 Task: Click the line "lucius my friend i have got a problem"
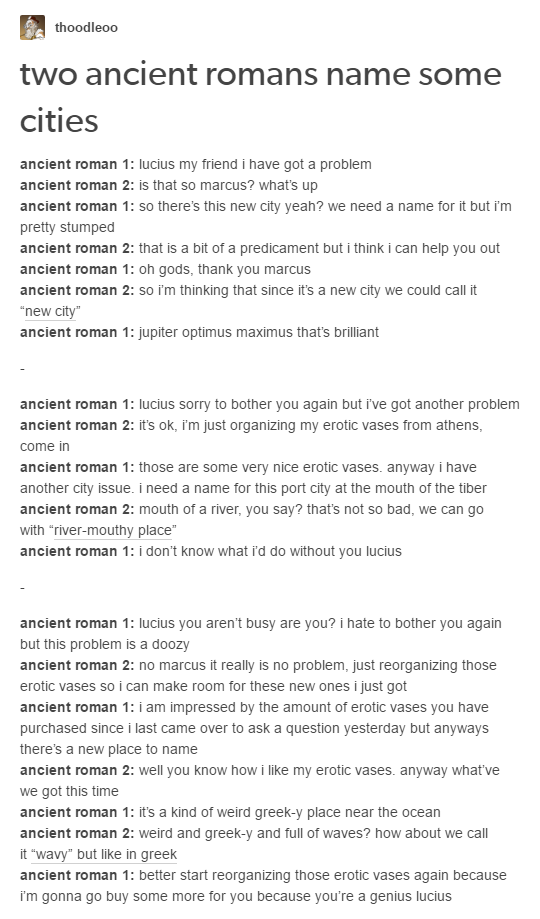pyautogui.click(x=255, y=164)
